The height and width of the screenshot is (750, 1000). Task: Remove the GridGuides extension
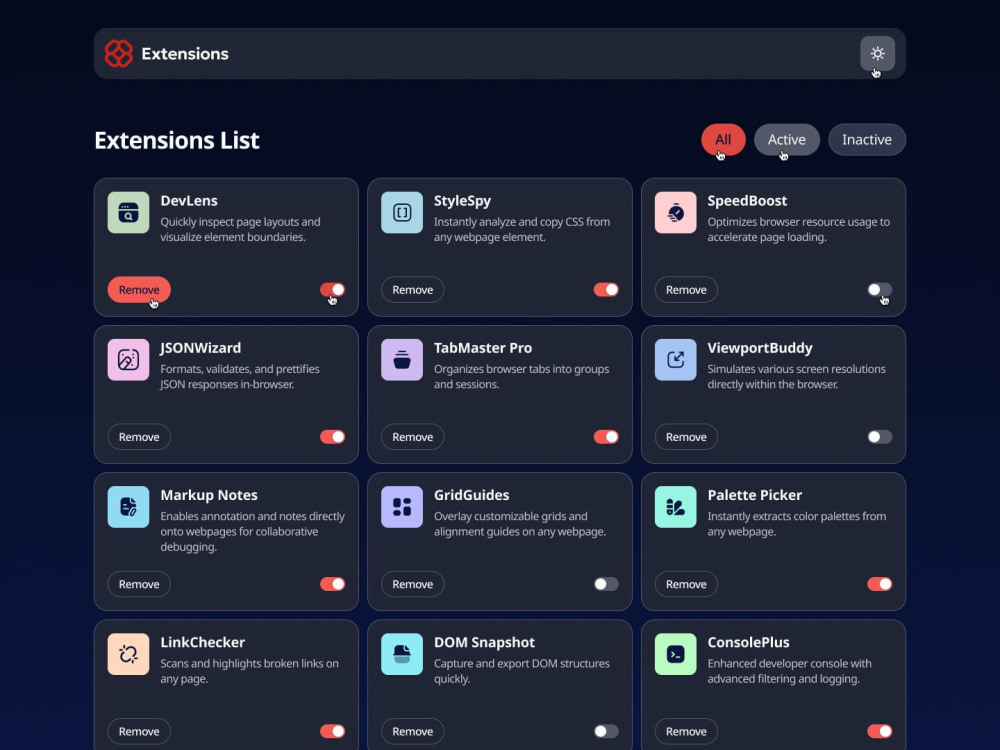(x=413, y=584)
